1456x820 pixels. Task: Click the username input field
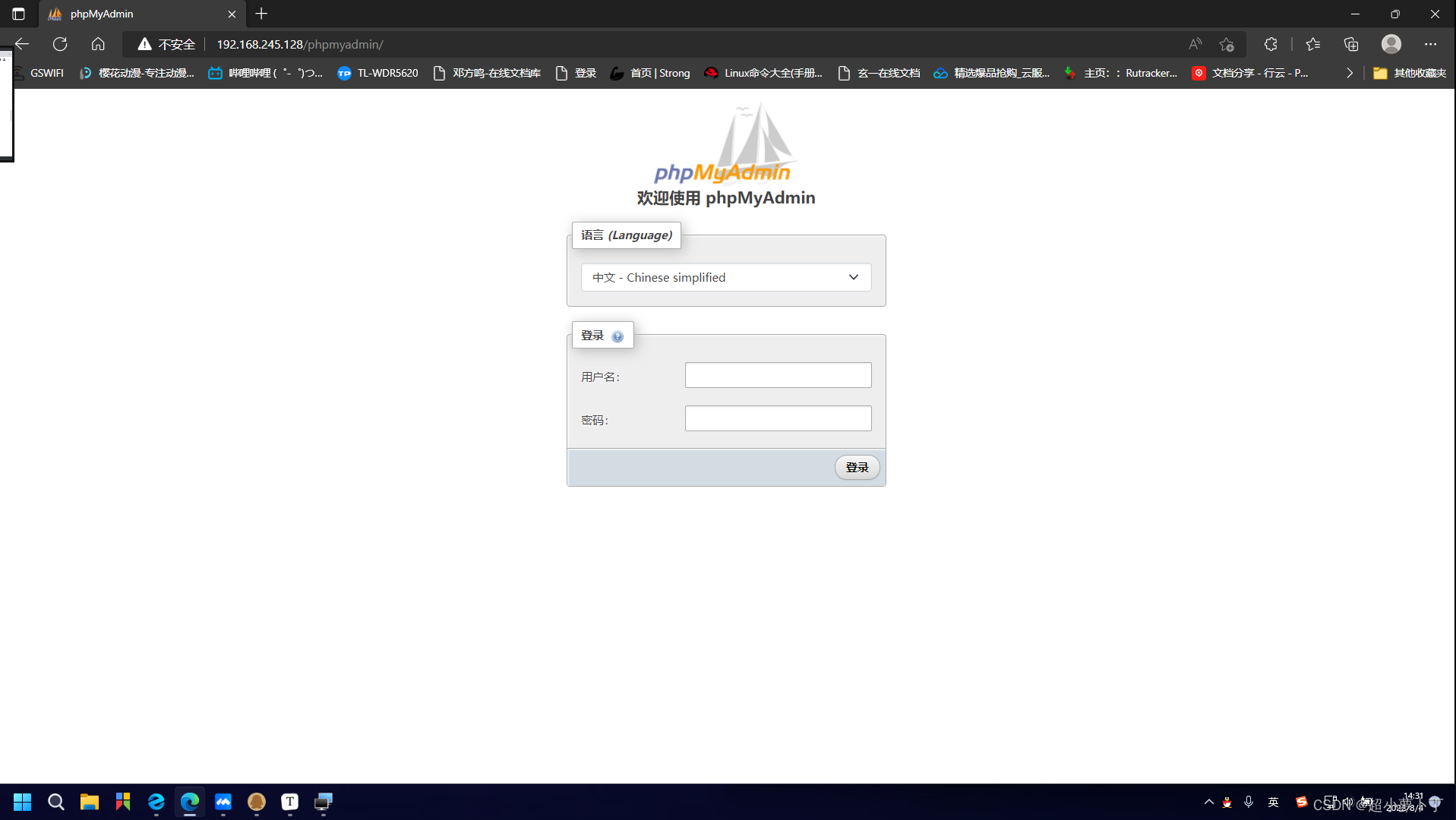(x=777, y=374)
